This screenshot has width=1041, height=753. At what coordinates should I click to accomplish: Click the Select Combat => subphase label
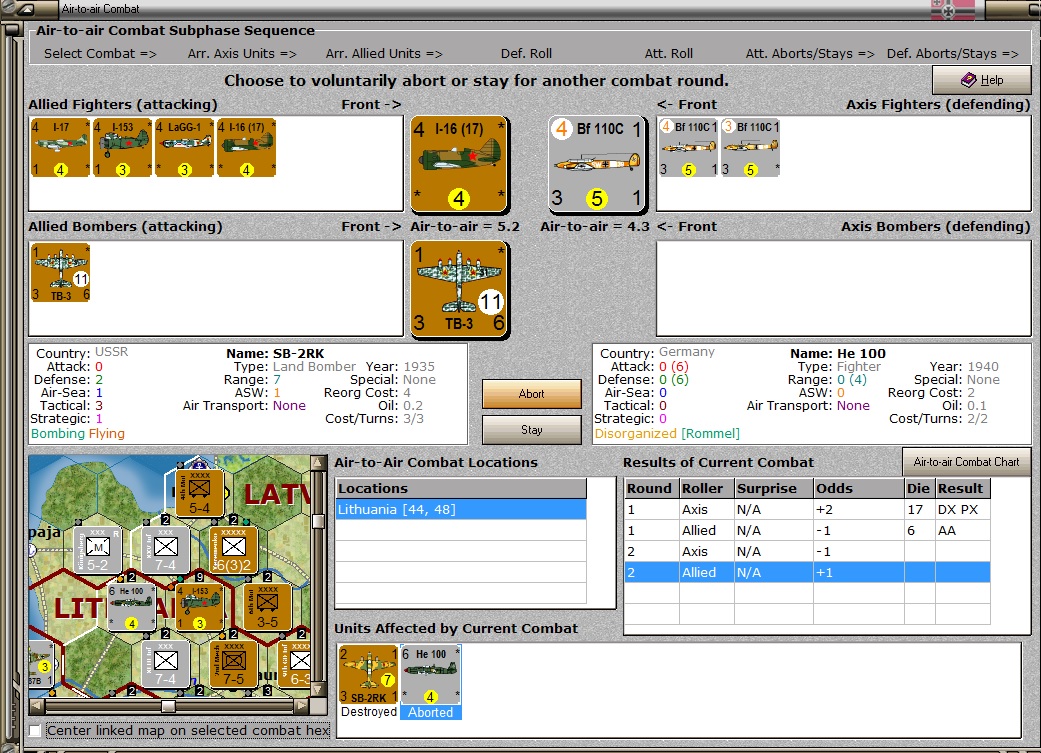tap(100, 54)
